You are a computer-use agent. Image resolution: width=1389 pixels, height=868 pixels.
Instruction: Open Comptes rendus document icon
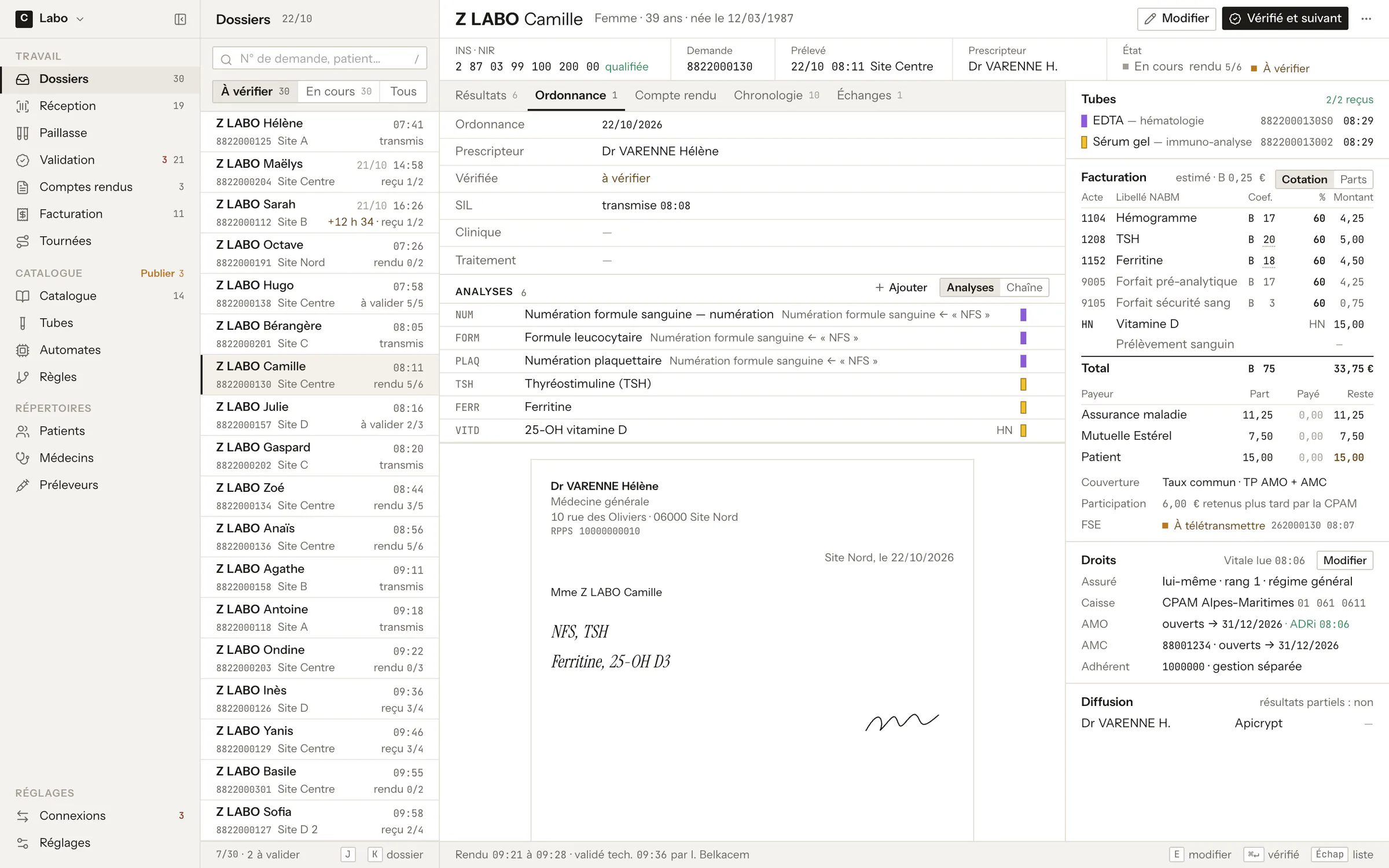23,187
